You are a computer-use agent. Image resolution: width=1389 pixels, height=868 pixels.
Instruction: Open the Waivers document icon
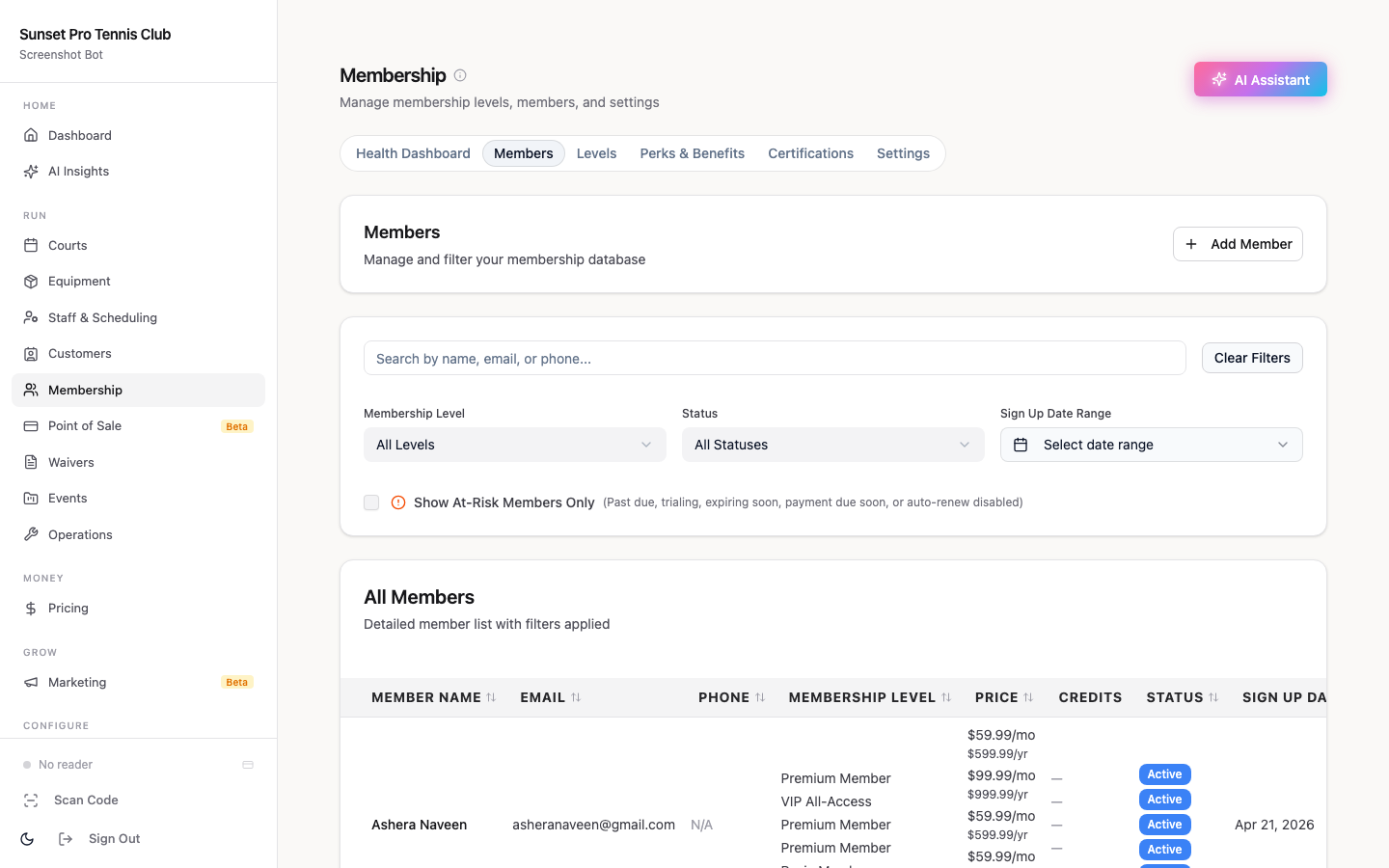pos(31,462)
